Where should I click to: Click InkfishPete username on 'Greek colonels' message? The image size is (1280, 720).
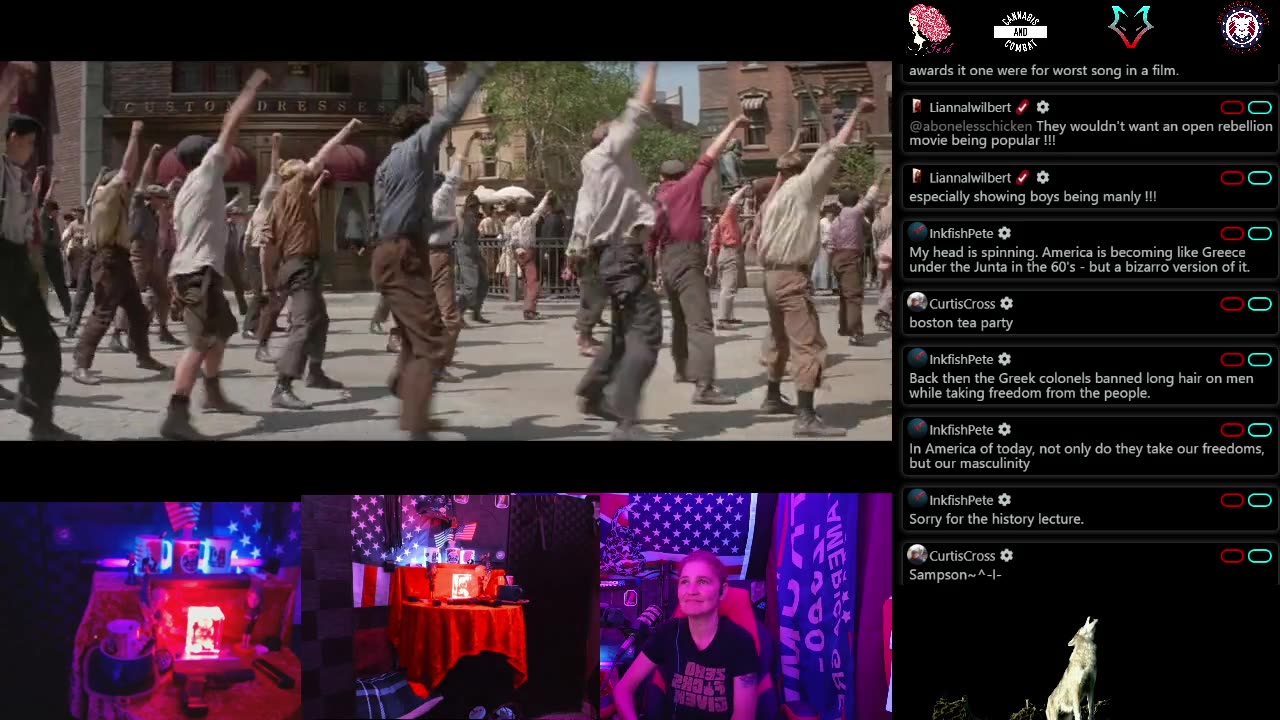pos(961,359)
